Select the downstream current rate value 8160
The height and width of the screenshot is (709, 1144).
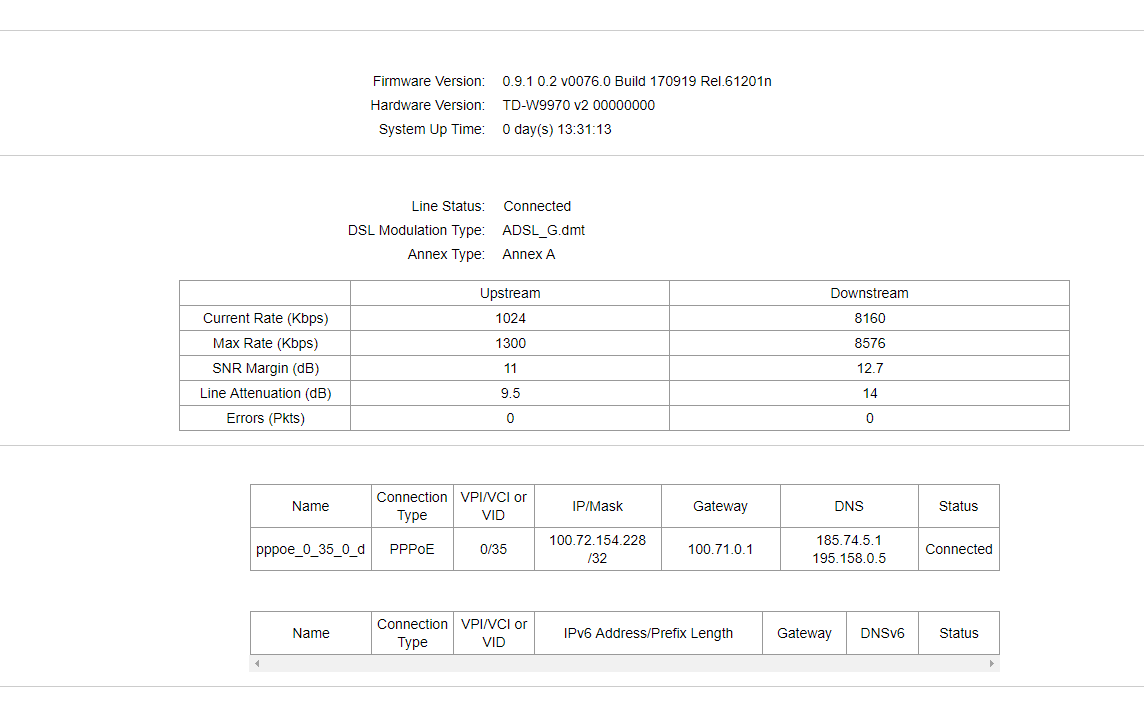point(869,318)
